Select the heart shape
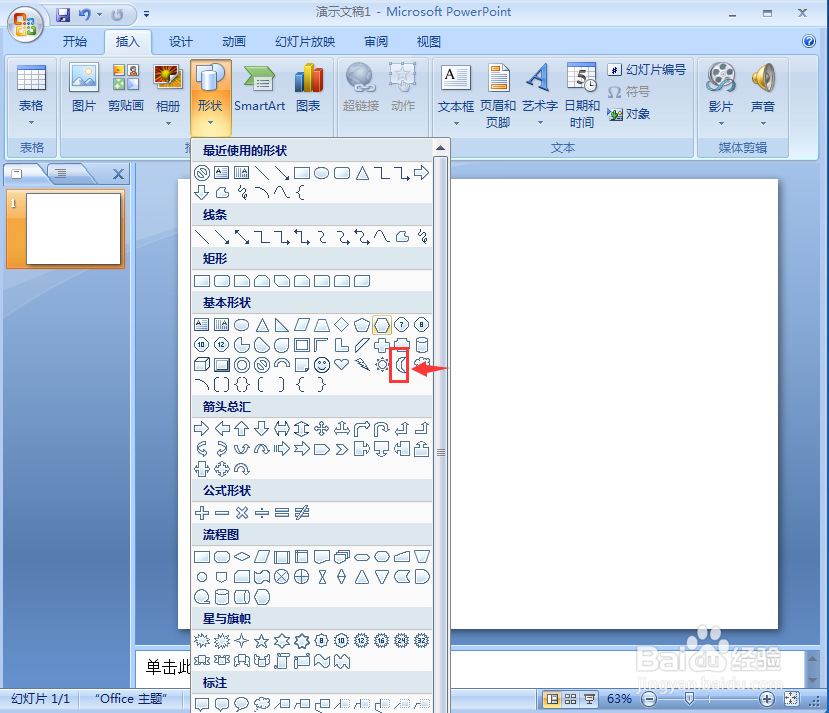 coord(342,364)
